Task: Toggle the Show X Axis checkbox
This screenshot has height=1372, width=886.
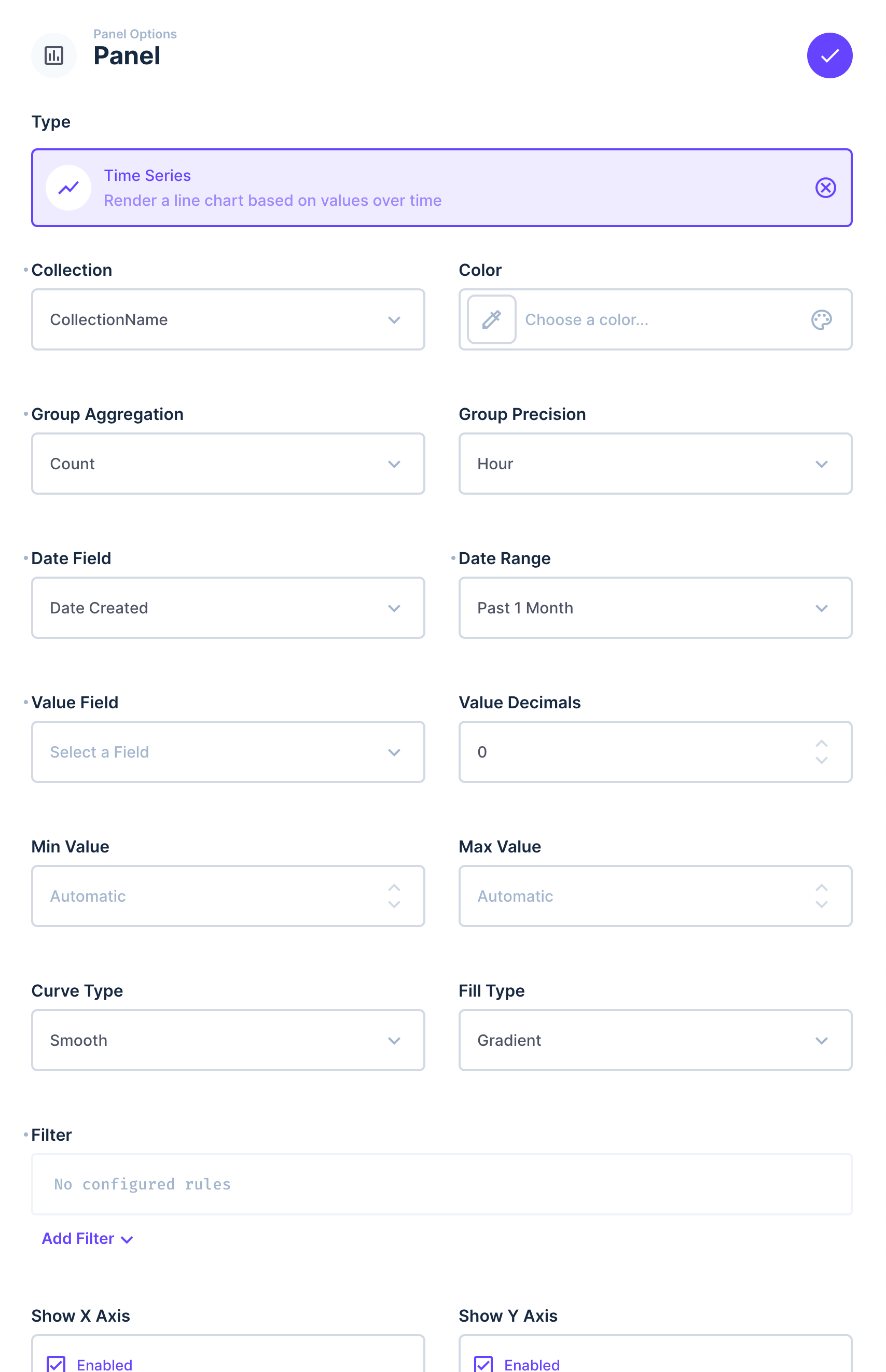Action: pos(57,1364)
